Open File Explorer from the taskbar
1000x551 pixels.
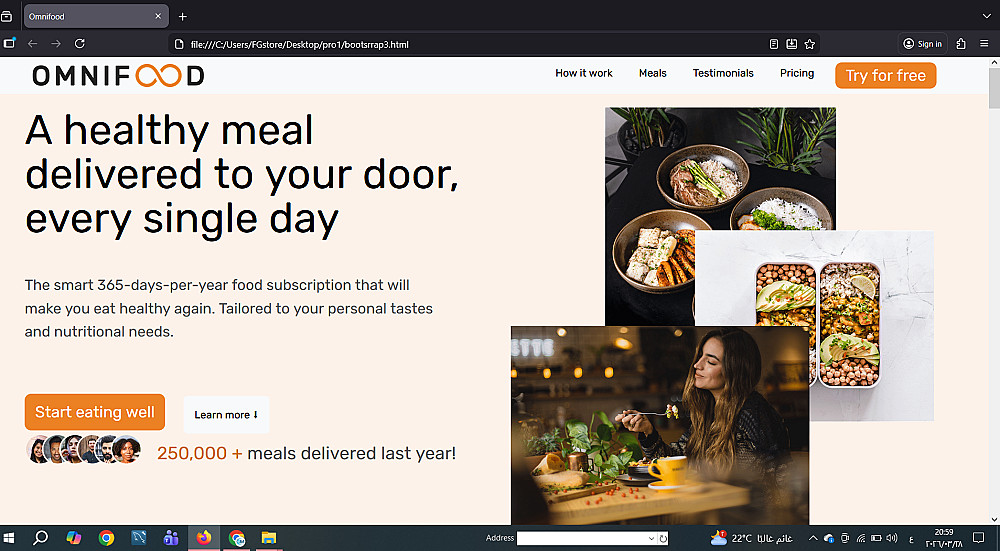(x=268, y=538)
